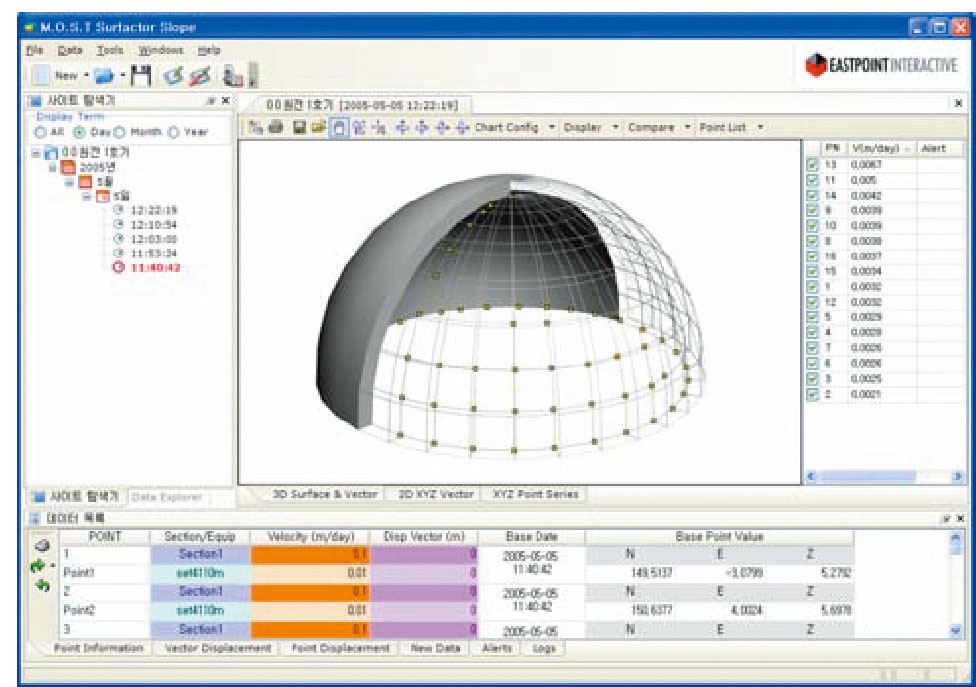This screenshot has width=976, height=687.
Task: Select the Year display term radio button
Action: click(172, 132)
